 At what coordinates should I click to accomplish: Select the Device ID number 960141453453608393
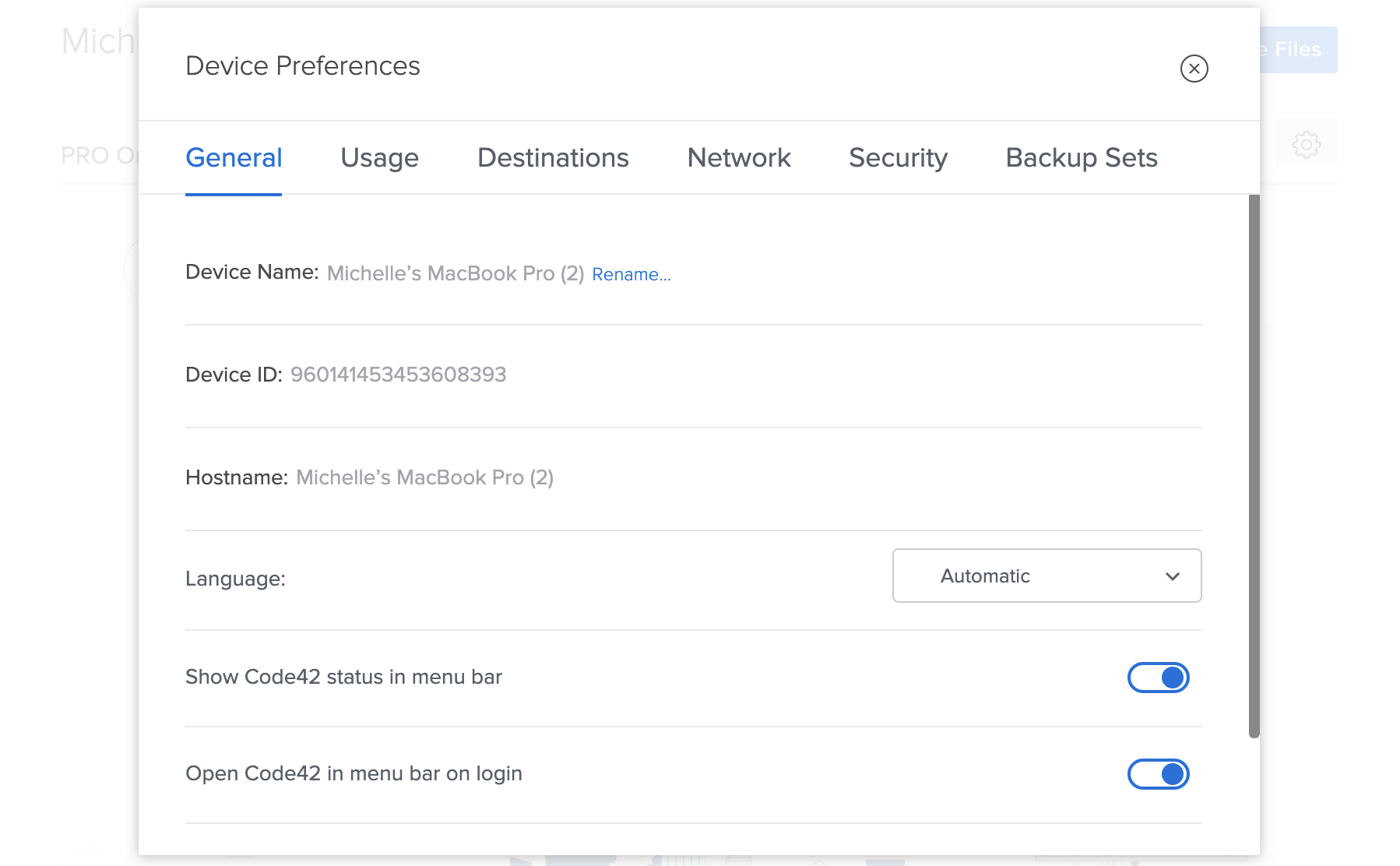tap(398, 375)
